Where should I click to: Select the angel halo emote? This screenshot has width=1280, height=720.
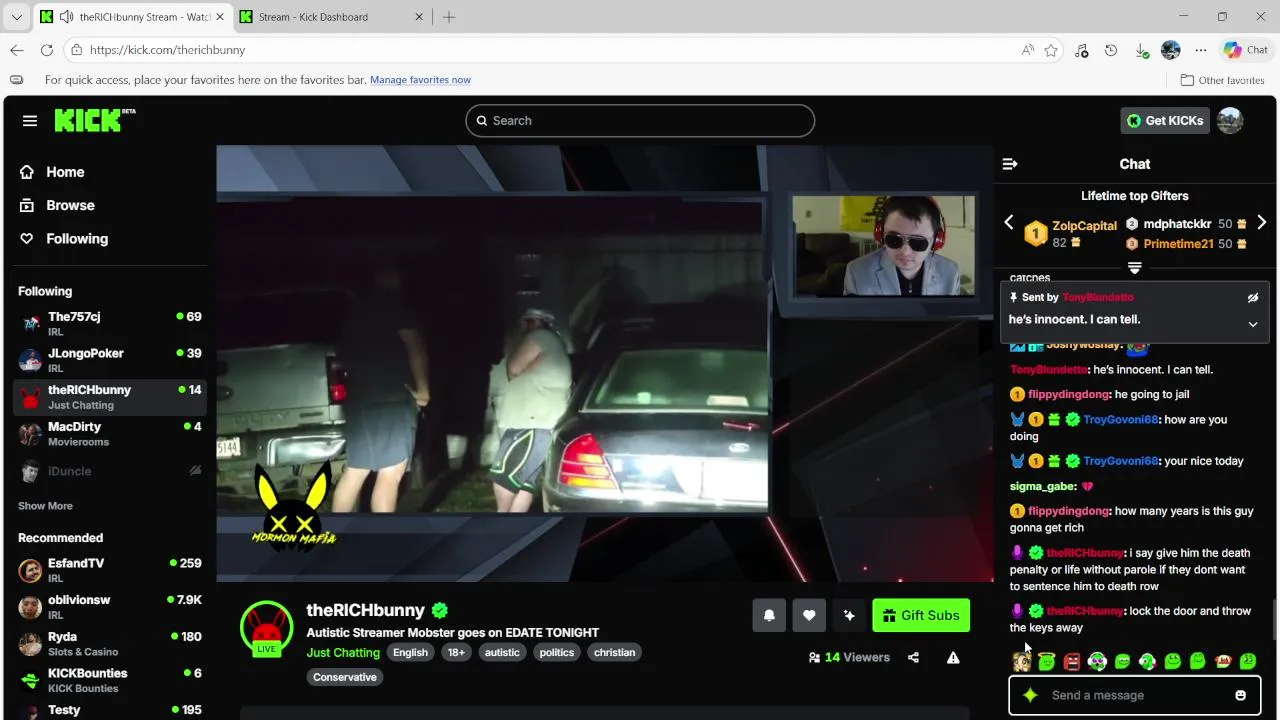(x=1047, y=661)
